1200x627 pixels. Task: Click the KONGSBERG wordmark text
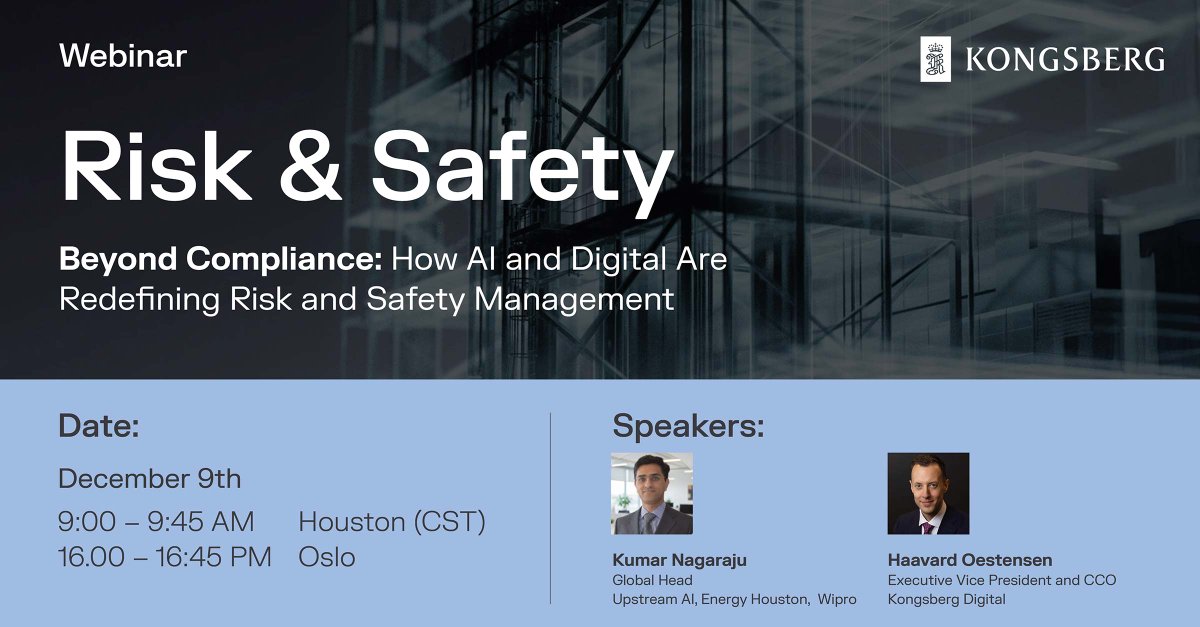[x=1065, y=60]
